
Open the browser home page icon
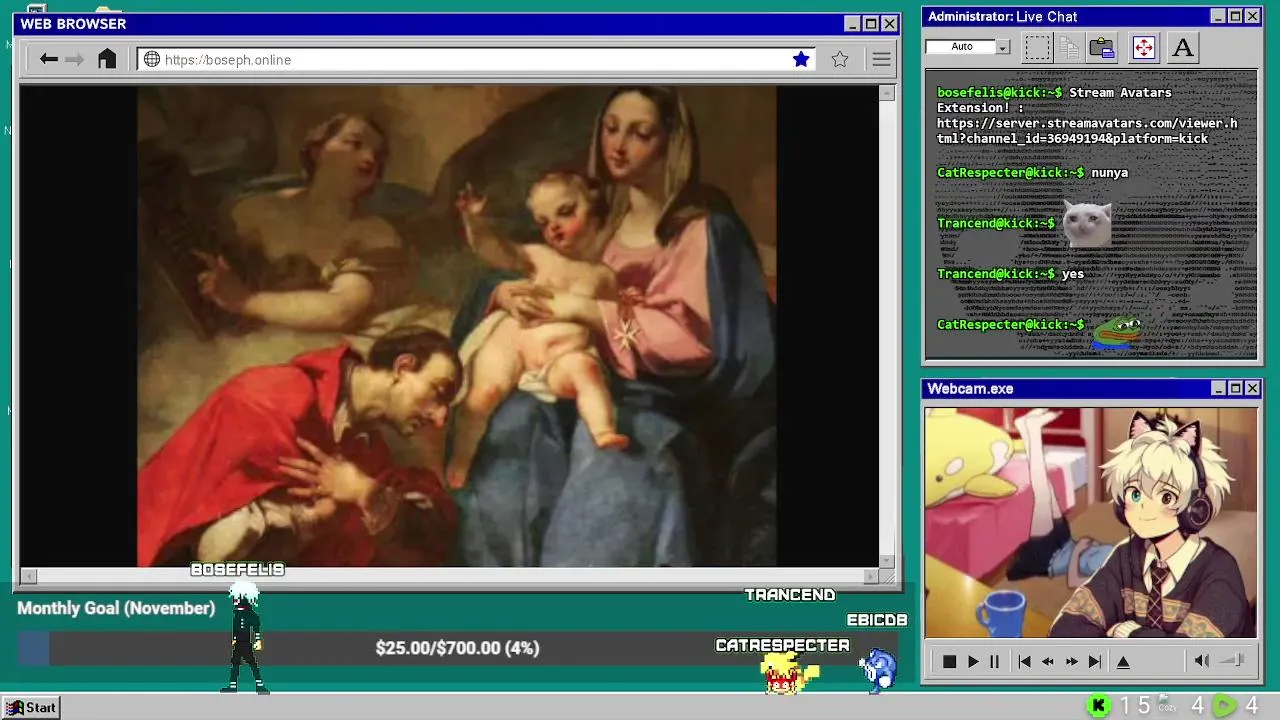(107, 59)
